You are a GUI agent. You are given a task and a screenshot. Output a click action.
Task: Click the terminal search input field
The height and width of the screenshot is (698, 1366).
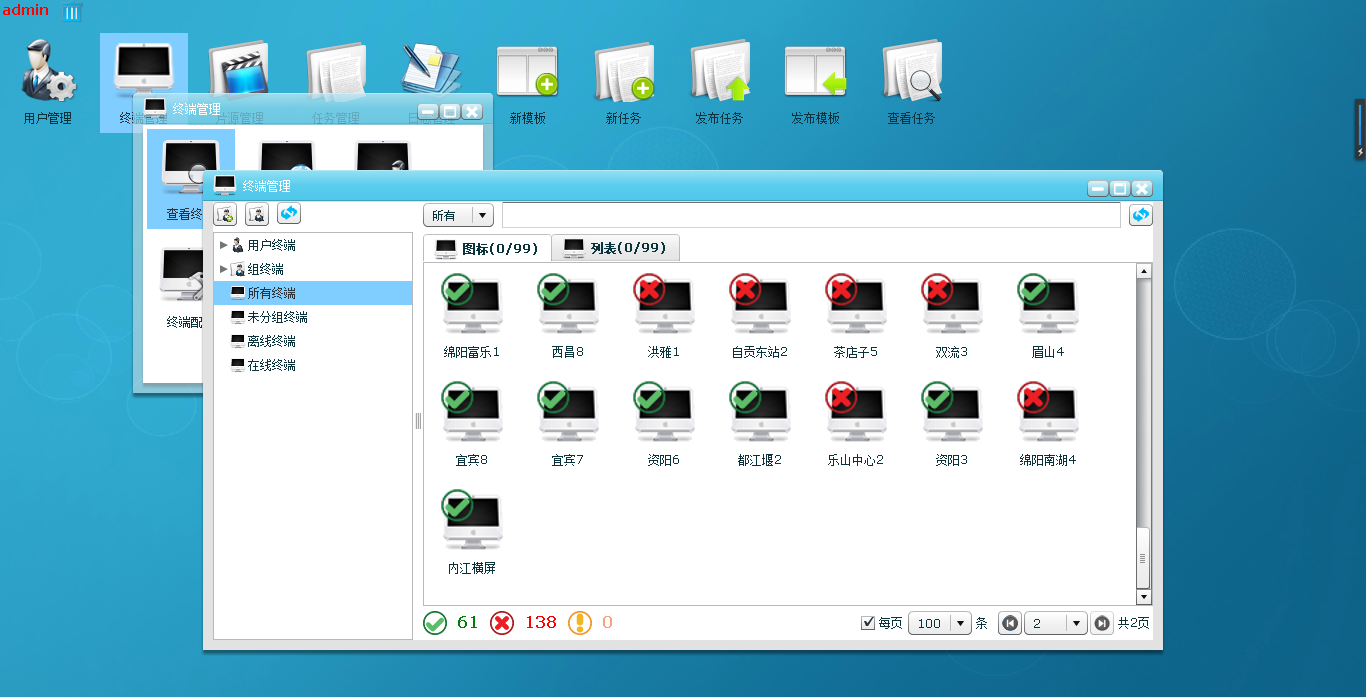(811, 215)
